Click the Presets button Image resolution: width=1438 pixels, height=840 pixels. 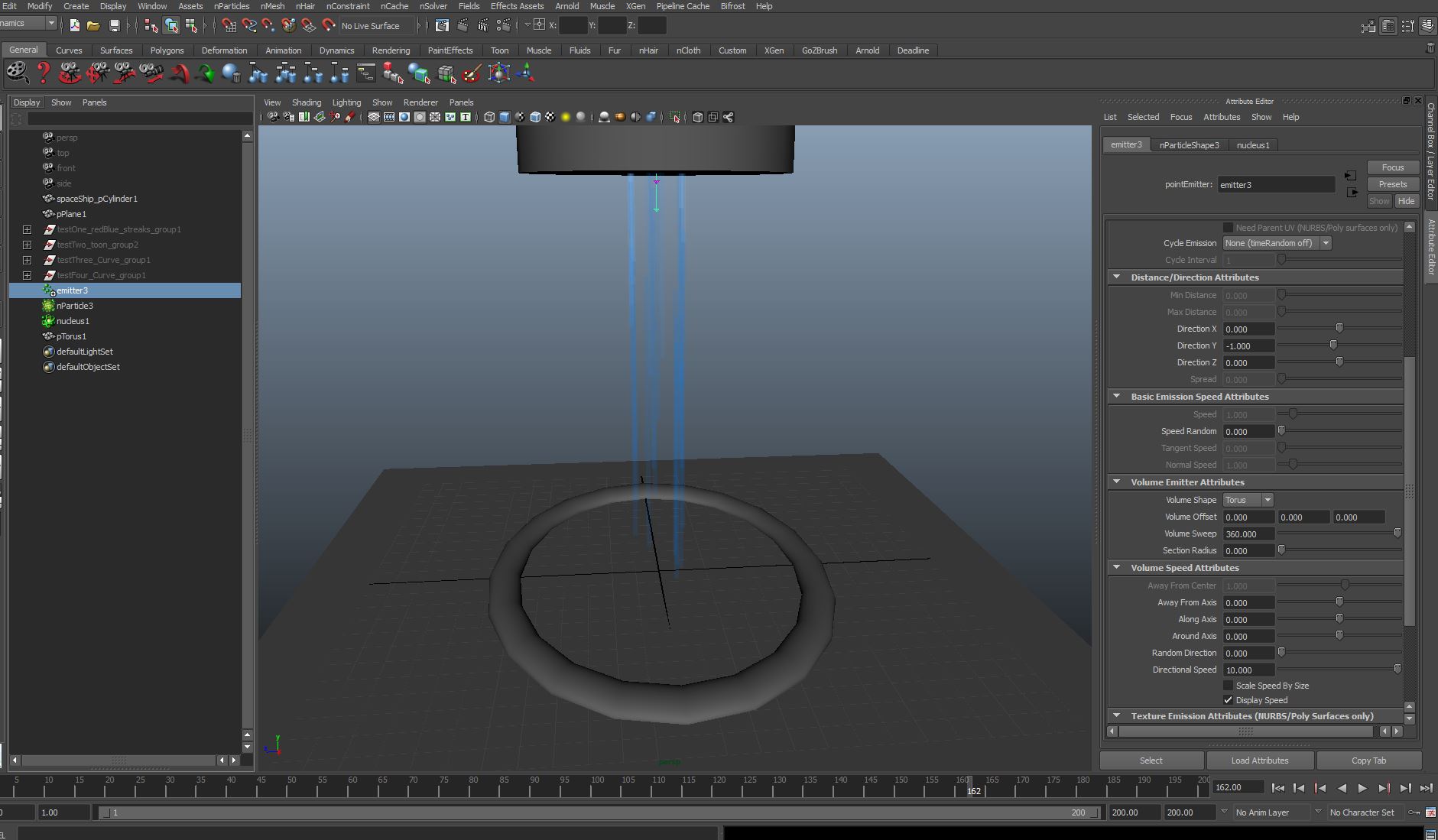[x=1392, y=184]
